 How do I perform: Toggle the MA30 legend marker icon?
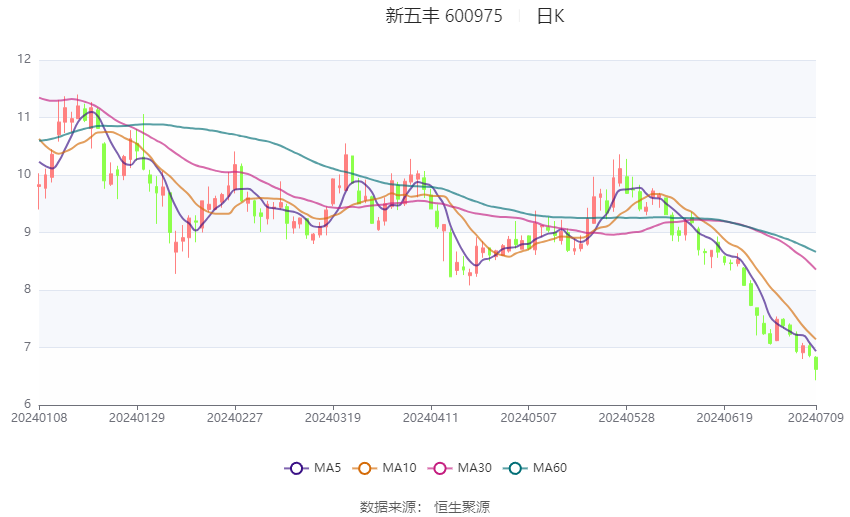(441, 468)
